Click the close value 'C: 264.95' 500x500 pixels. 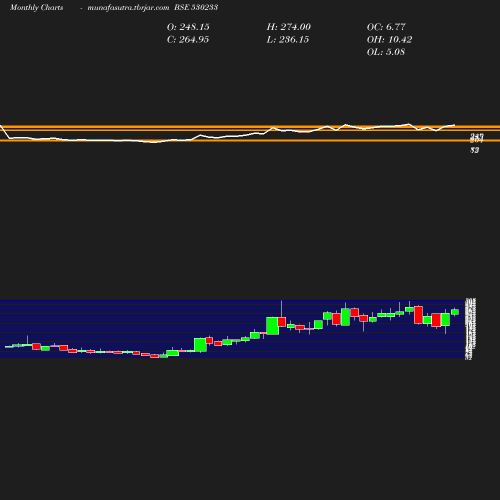(188, 40)
